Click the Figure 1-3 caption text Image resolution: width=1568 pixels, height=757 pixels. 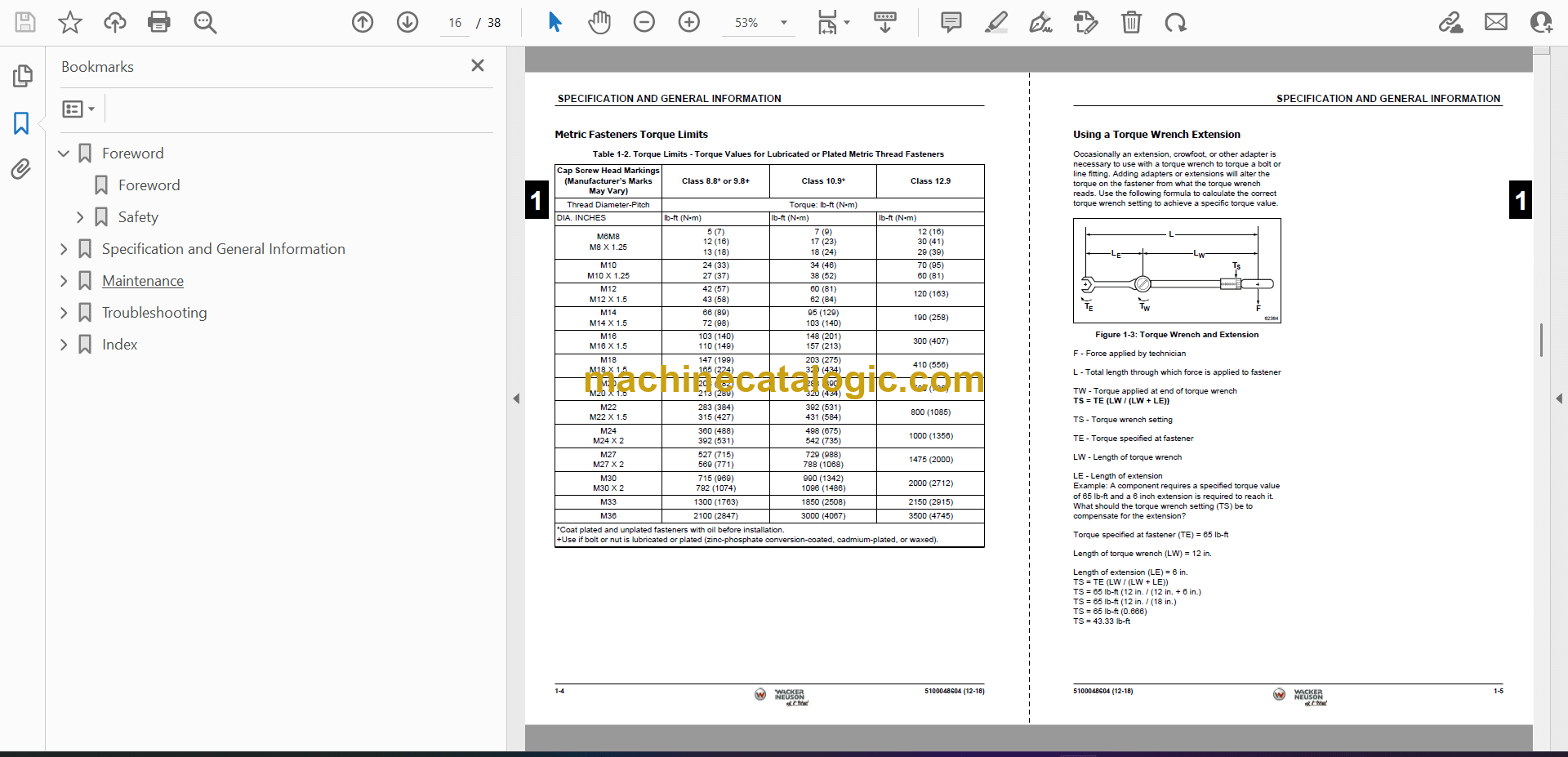[1177, 335]
